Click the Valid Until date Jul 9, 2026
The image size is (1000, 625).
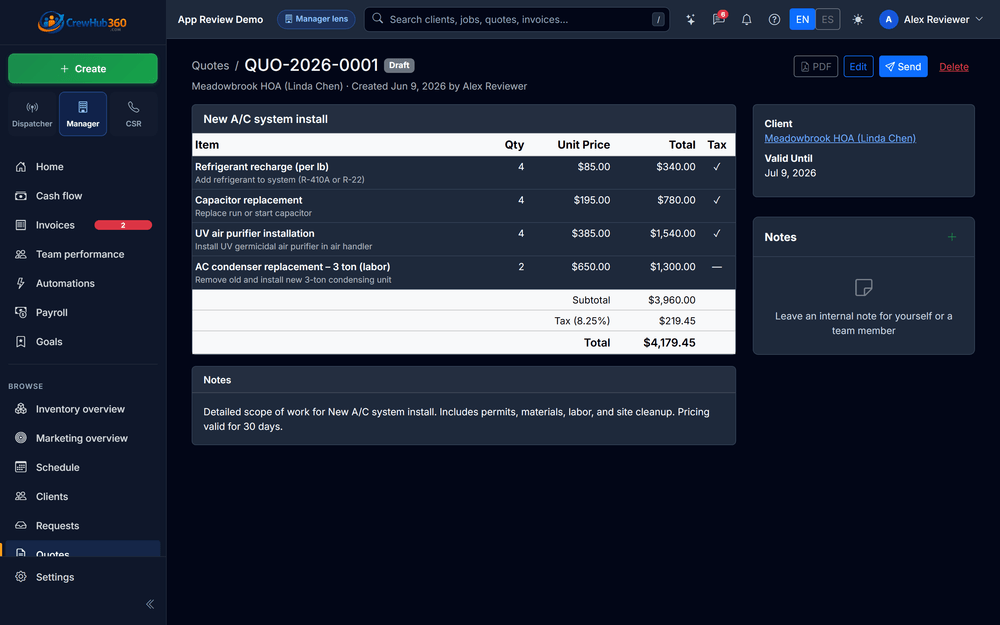790,173
